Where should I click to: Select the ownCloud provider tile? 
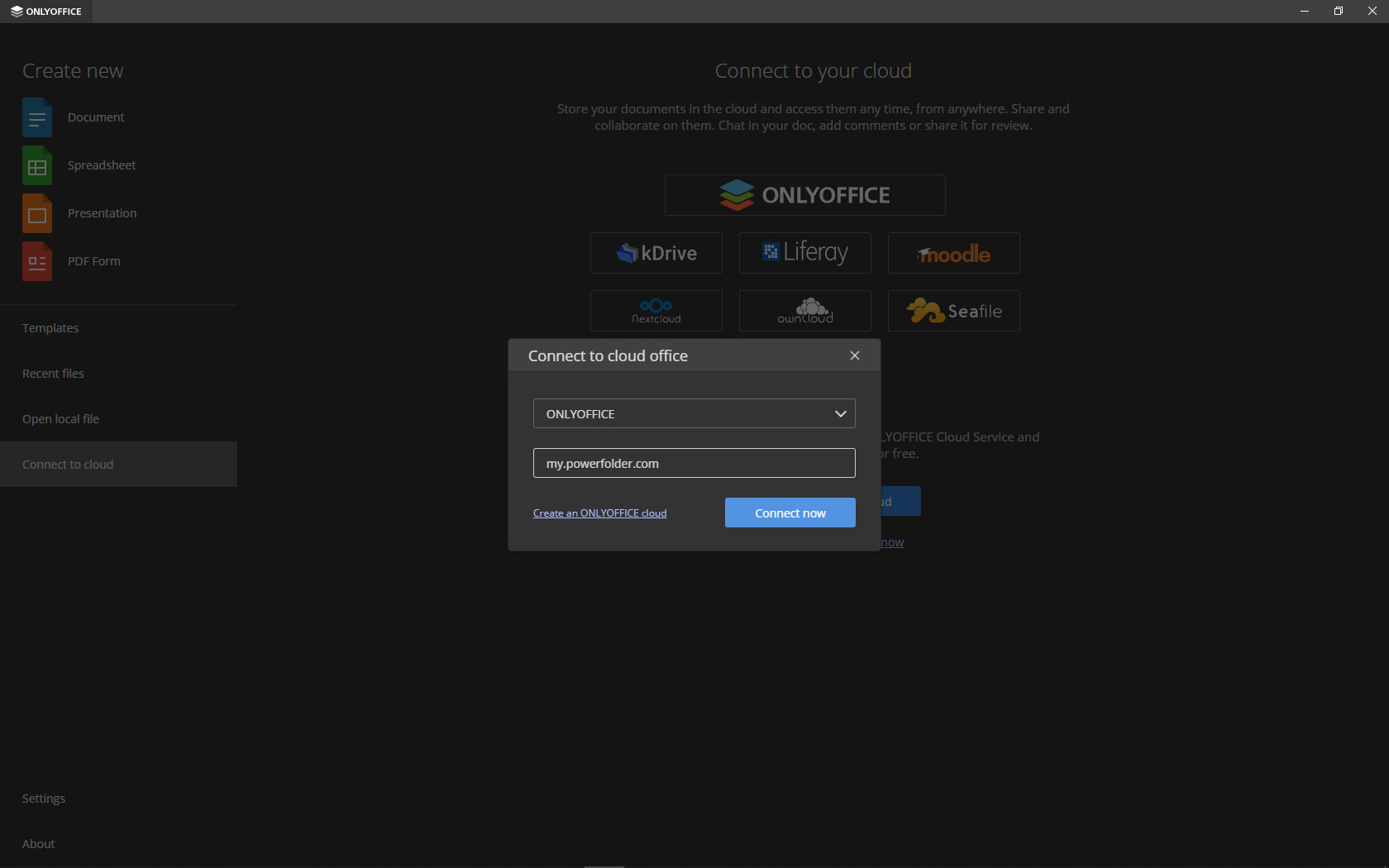pos(804,311)
